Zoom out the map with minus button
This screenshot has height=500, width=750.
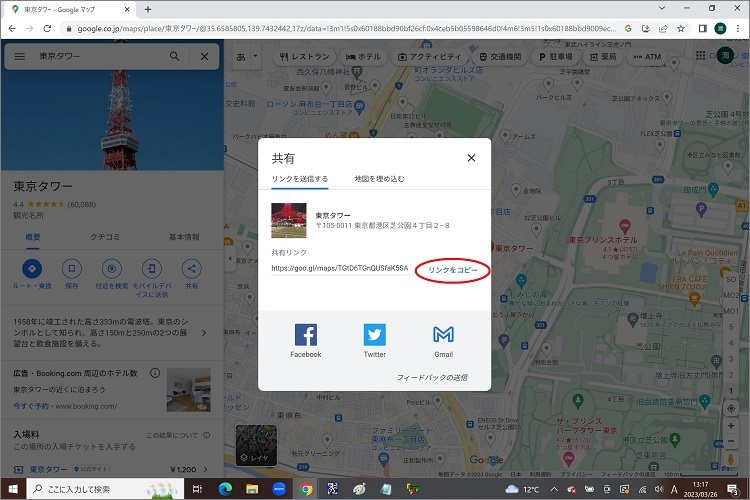point(731,441)
